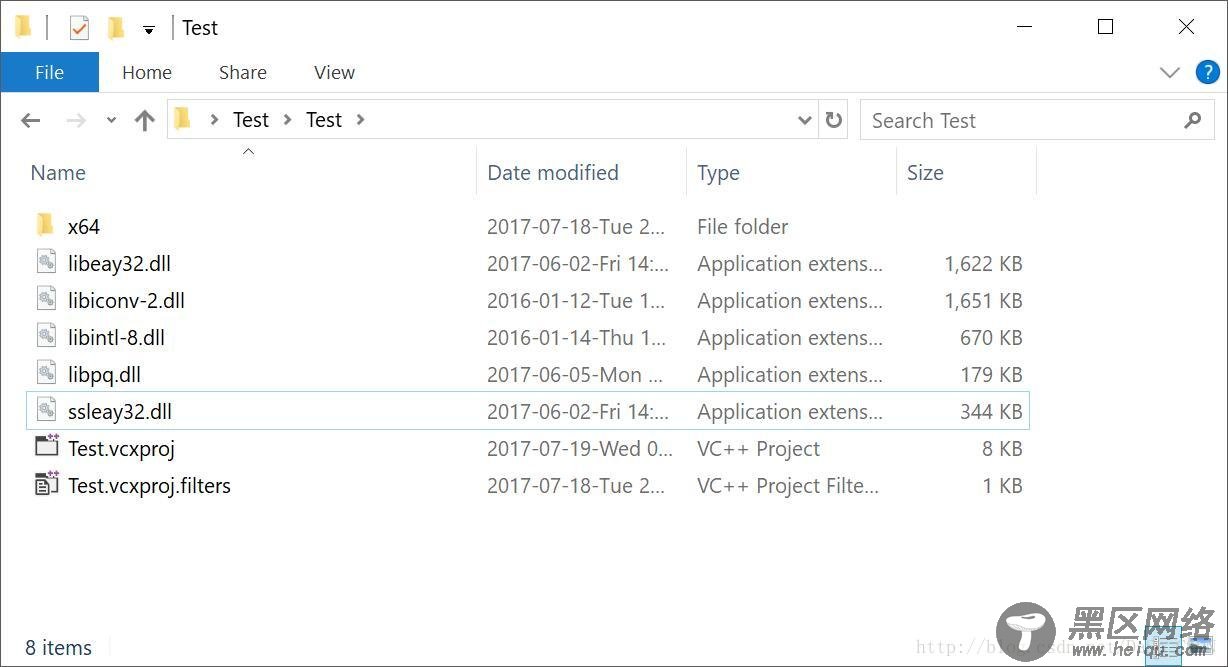Click the libeay32.dll file icon
This screenshot has width=1228, height=667.
[x=47, y=262]
